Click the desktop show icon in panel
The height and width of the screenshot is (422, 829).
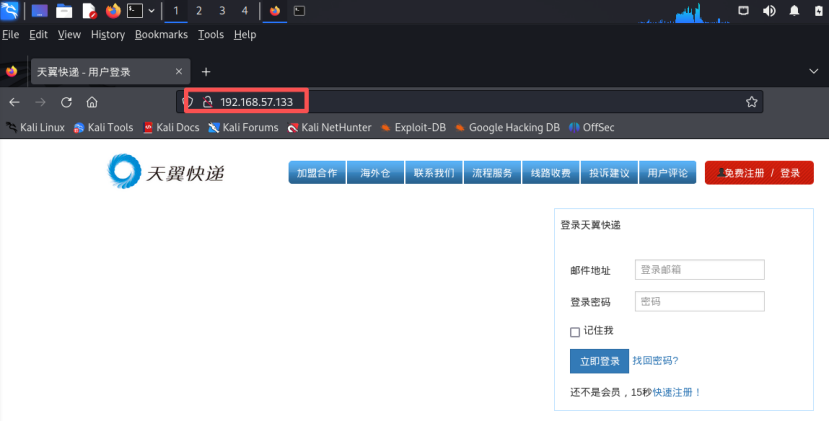tap(40, 11)
